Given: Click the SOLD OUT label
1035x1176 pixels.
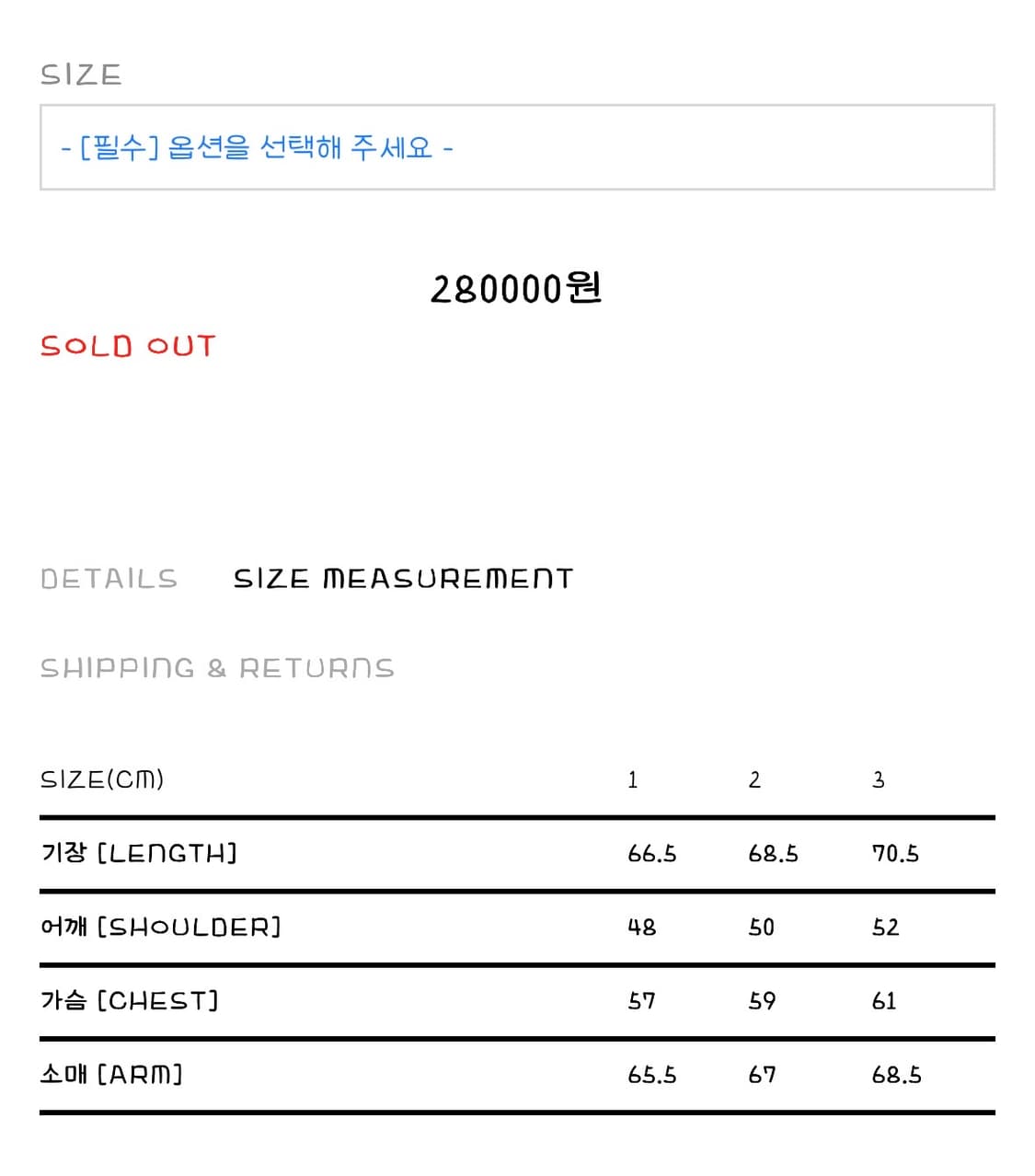Looking at the screenshot, I should click(127, 346).
